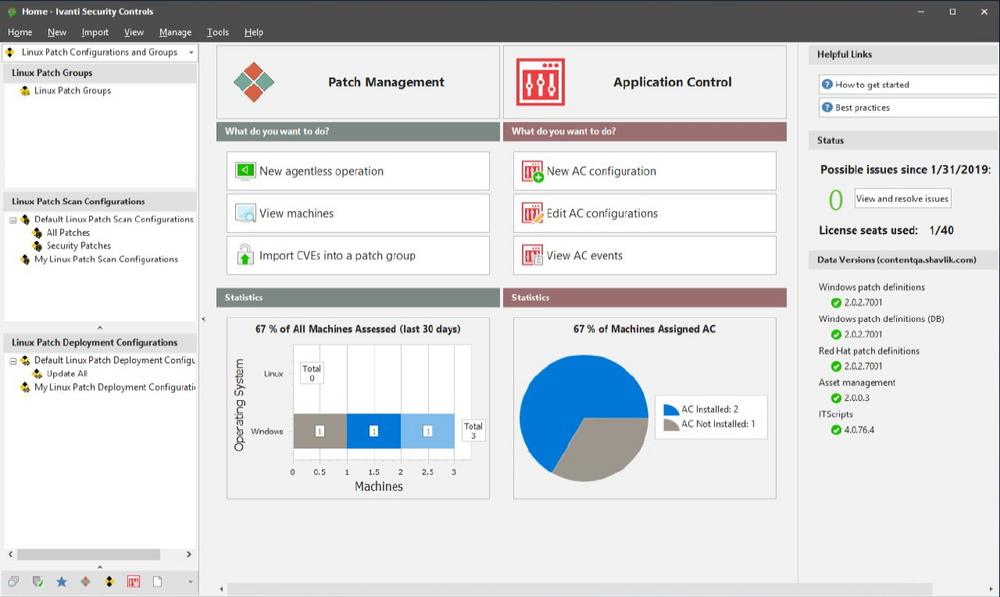Screen dimensions: 1000x597
Task: Click the Ivanti app icon in the title bar
Action: (x=11, y=11)
